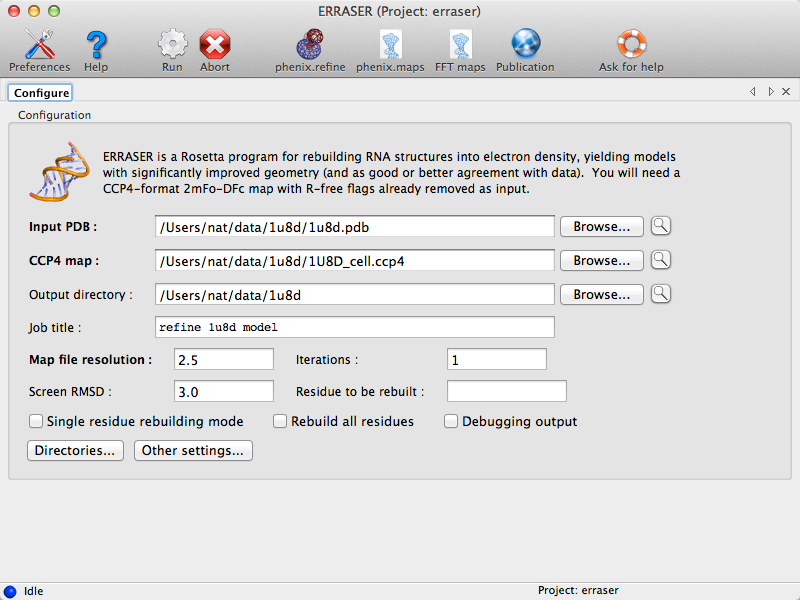Select the Configure tab

click(x=40, y=91)
